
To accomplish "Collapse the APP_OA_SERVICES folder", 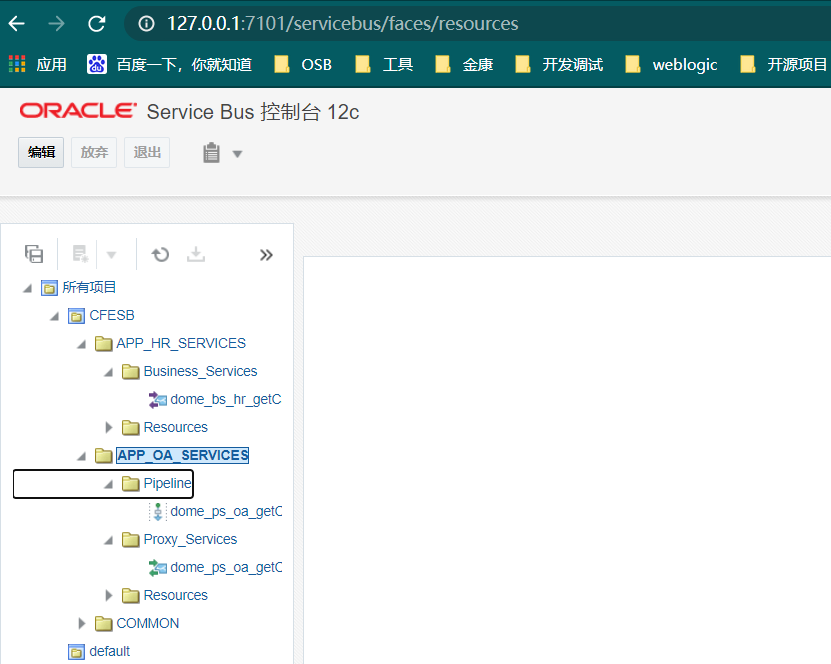I will (x=81, y=456).
